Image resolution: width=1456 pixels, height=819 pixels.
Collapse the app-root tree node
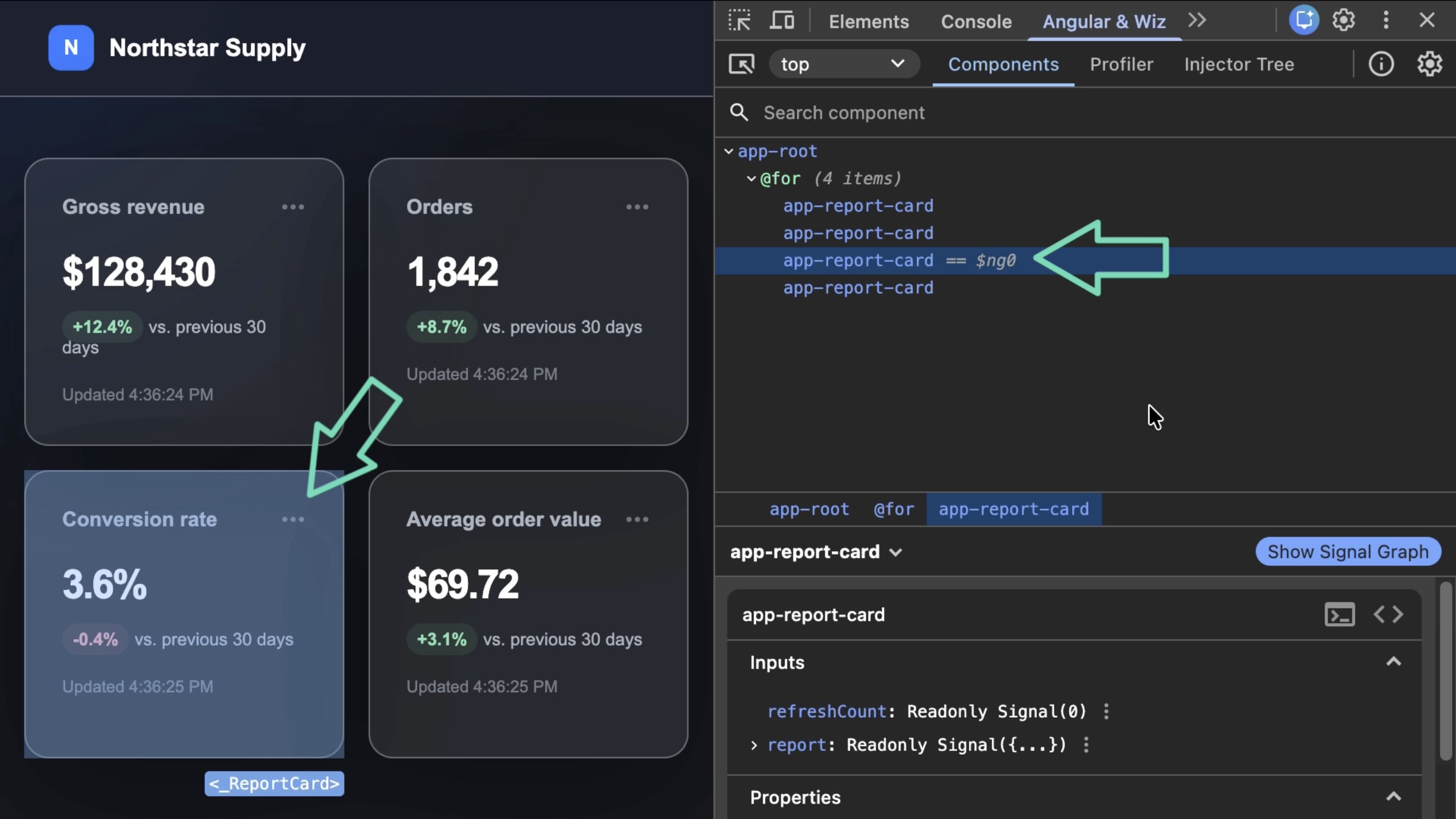point(729,152)
